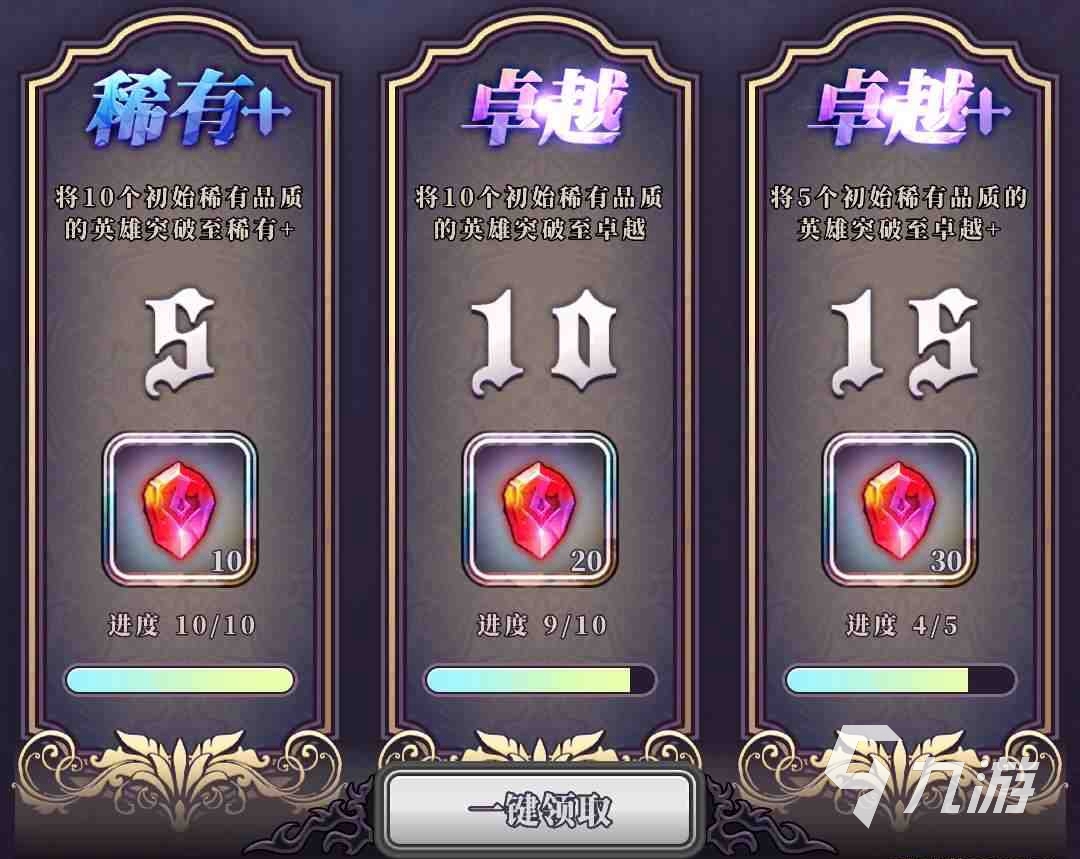The width and height of the screenshot is (1080, 859).
Task: Click the large number 5 reward score
Action: tap(180, 344)
